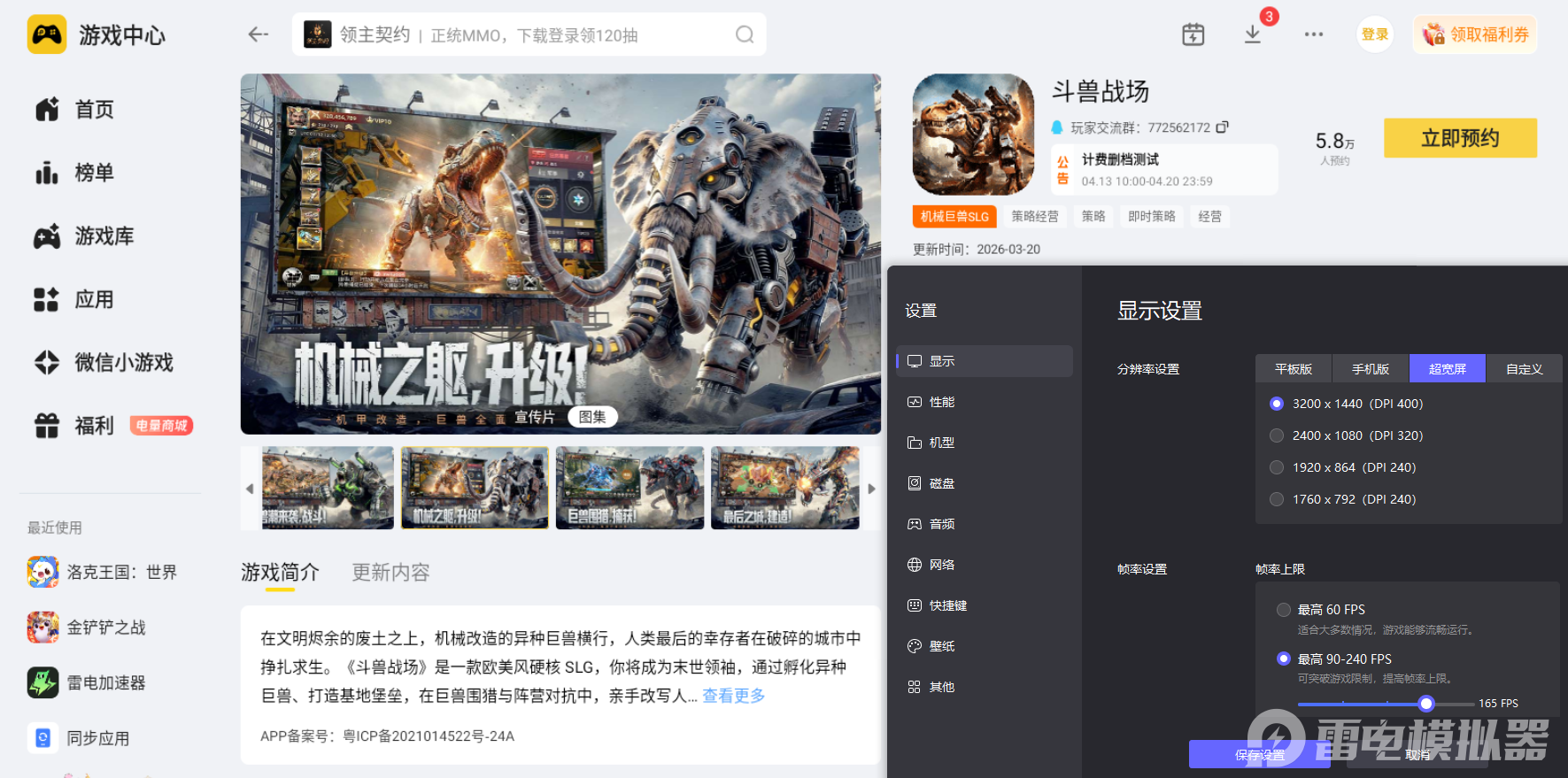Click the 策略经营 tag
This screenshot has width=1568, height=778.
(x=1035, y=217)
